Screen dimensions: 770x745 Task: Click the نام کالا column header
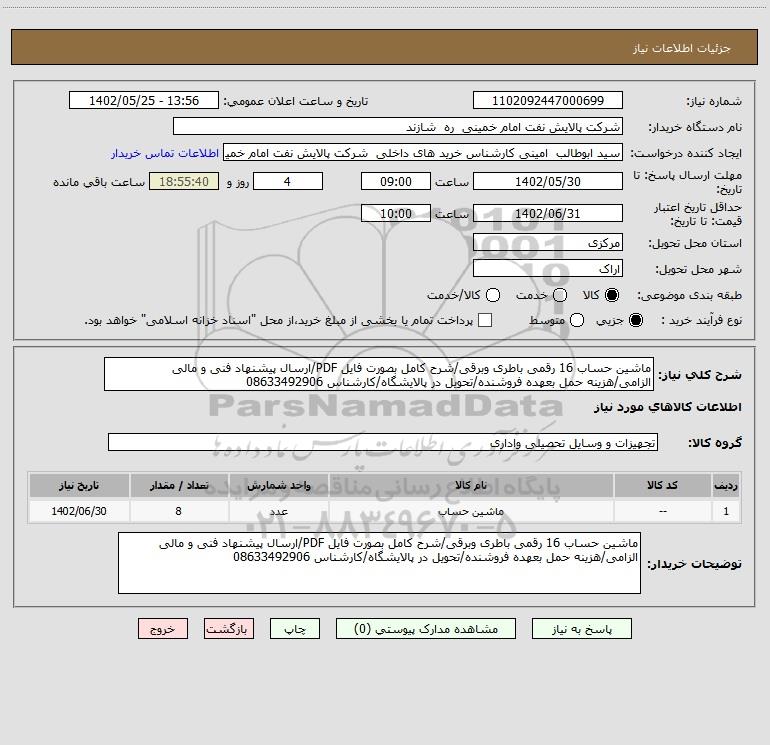tap(470, 485)
